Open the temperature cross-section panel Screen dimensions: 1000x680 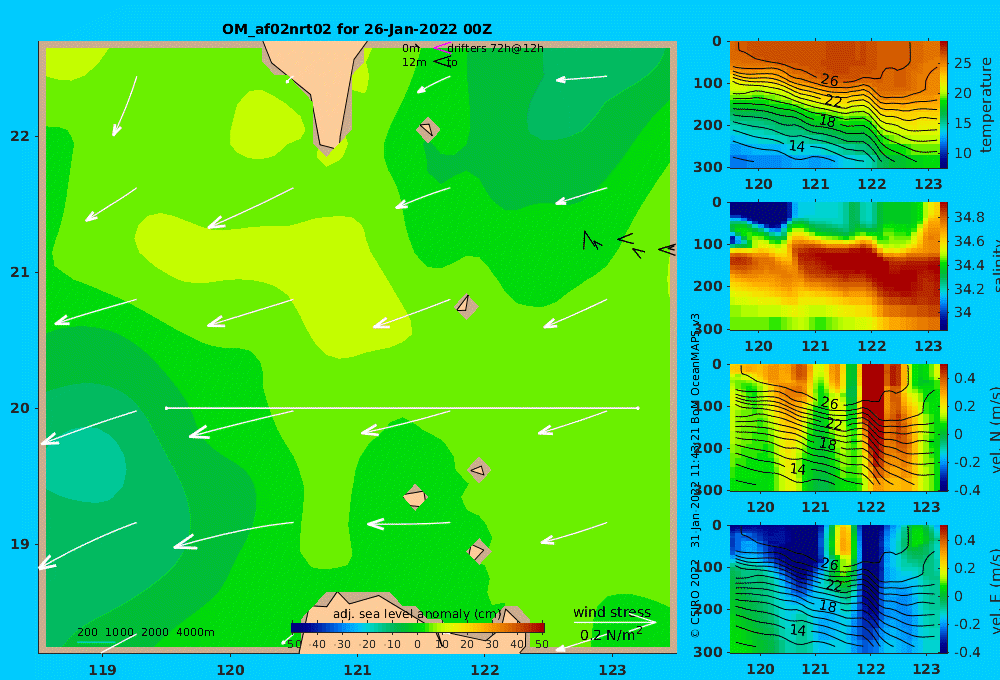click(x=834, y=105)
